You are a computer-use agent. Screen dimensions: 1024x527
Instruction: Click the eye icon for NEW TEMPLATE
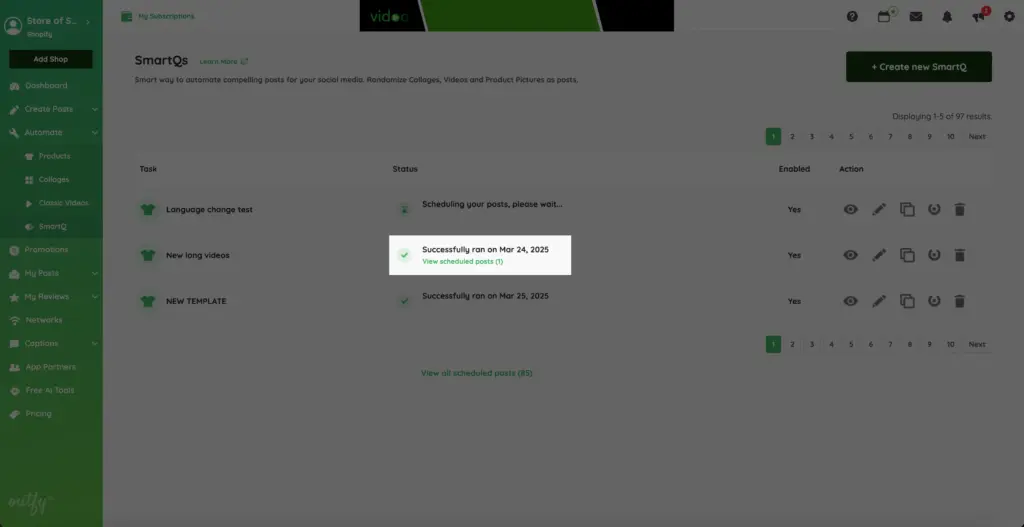click(850, 301)
